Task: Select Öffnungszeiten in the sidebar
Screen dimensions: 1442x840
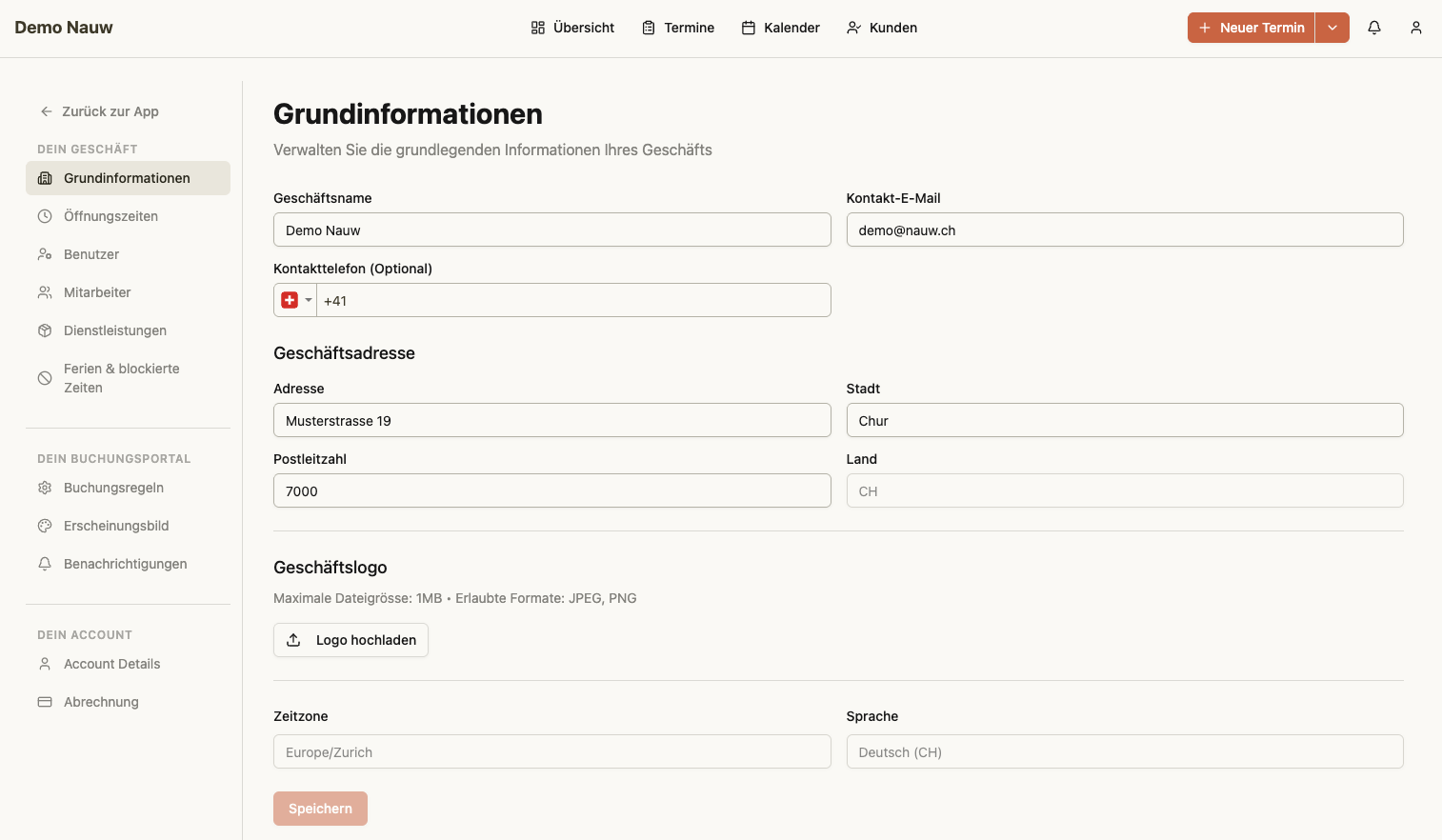Action: pos(128,216)
